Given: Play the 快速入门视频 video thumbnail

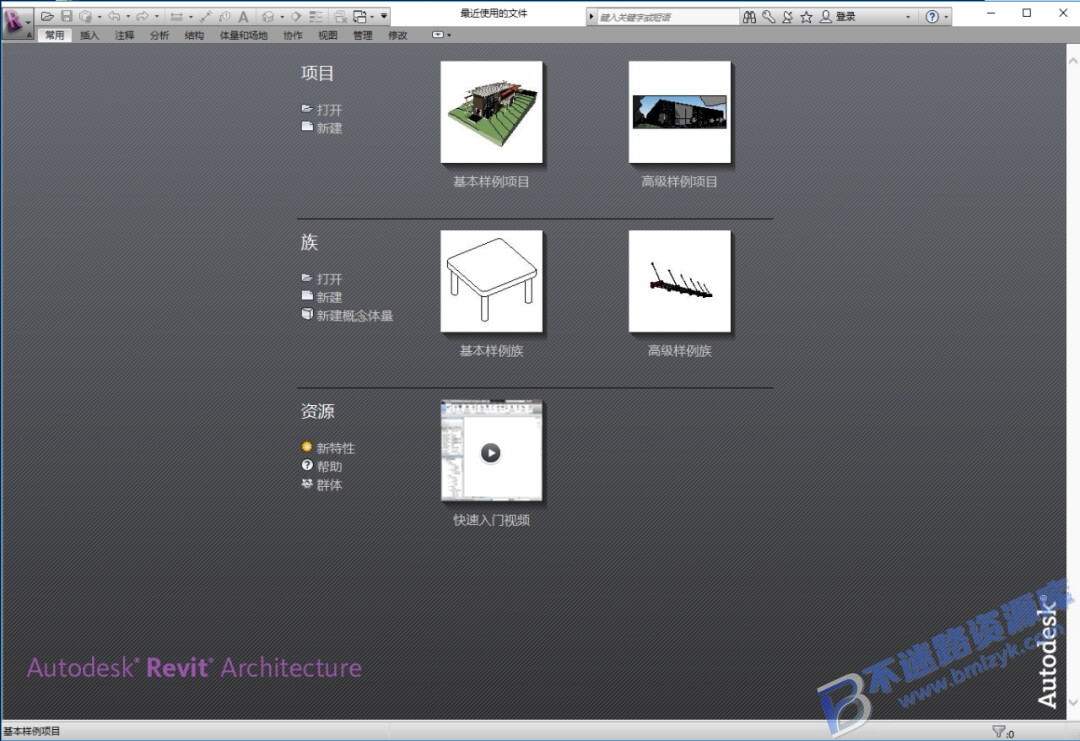Looking at the screenshot, I should (x=492, y=451).
